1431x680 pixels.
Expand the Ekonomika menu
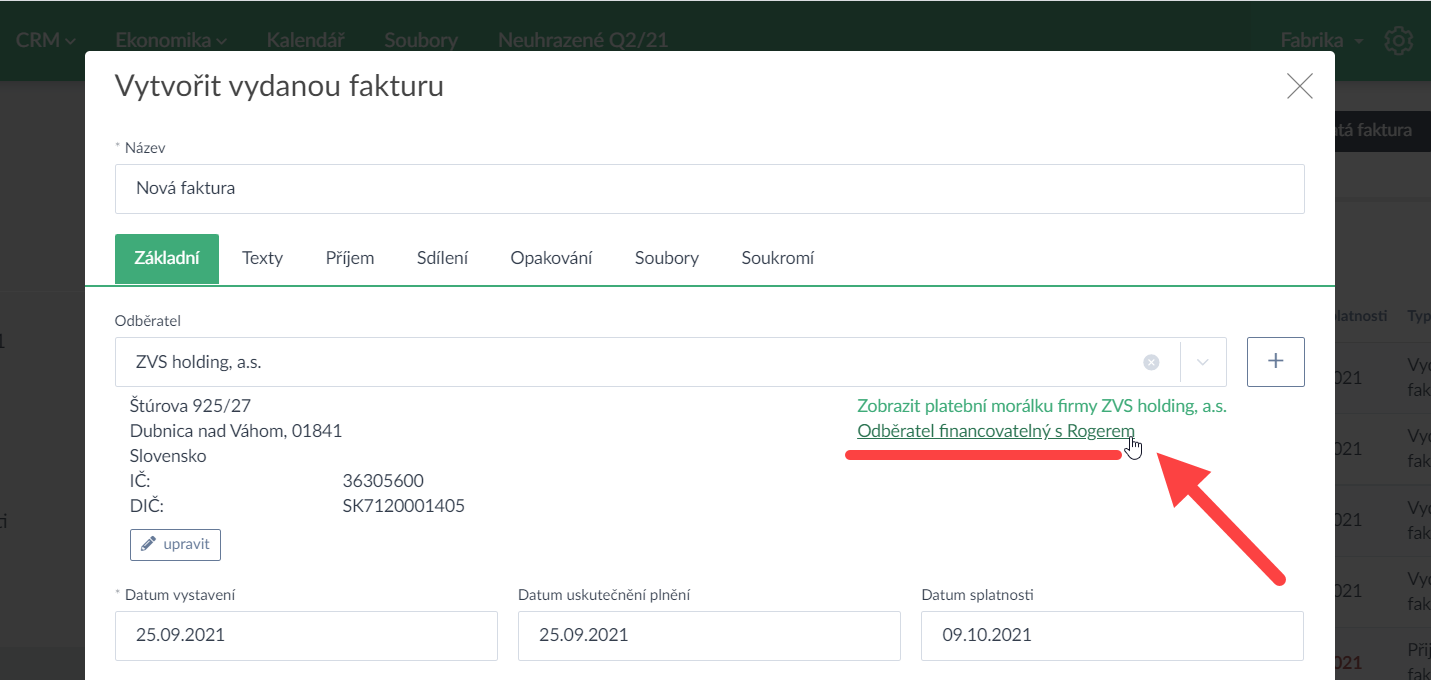tap(170, 41)
